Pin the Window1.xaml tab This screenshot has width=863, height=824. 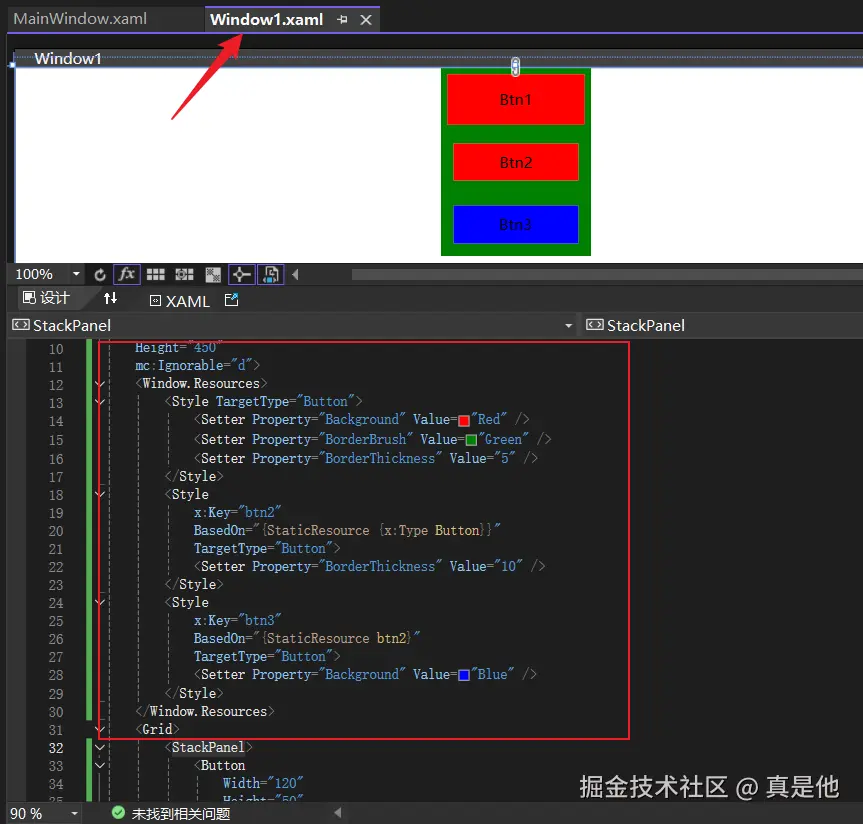341,18
